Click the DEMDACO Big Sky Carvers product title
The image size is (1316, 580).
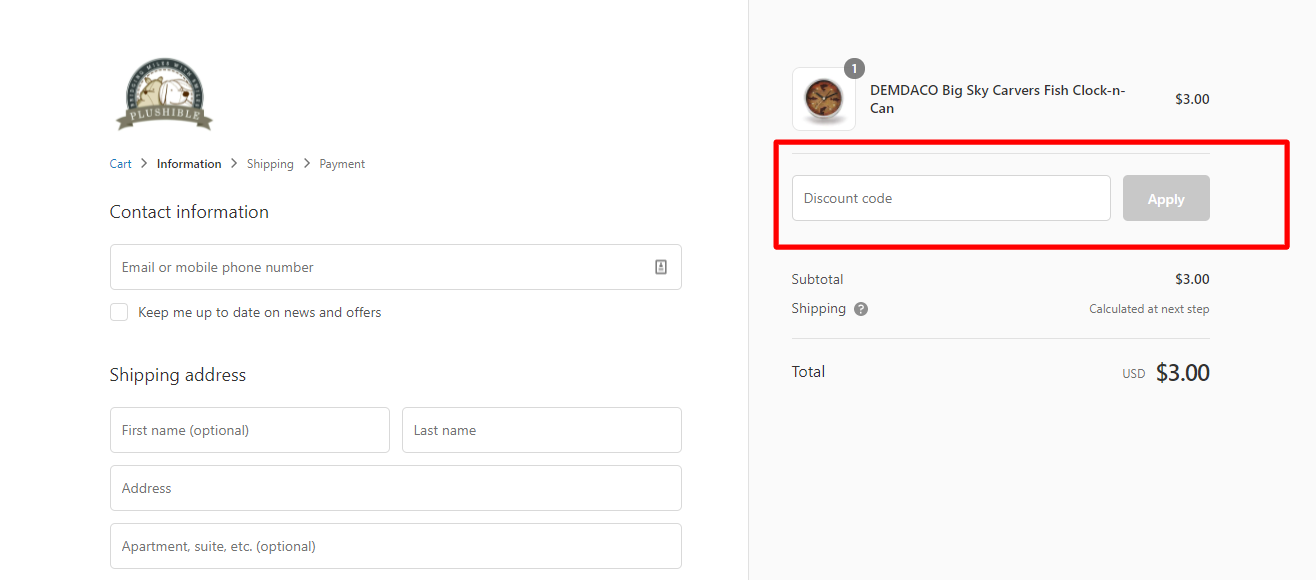point(997,99)
